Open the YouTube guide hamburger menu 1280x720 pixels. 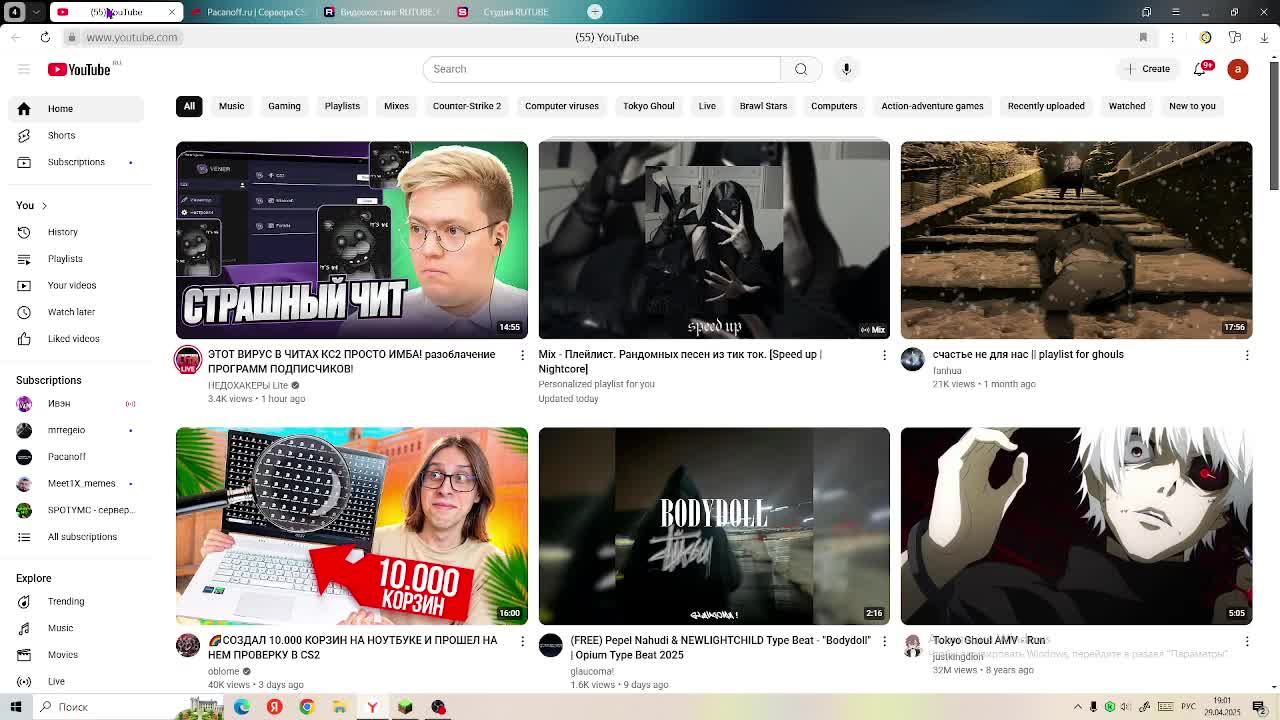[x=24, y=69]
